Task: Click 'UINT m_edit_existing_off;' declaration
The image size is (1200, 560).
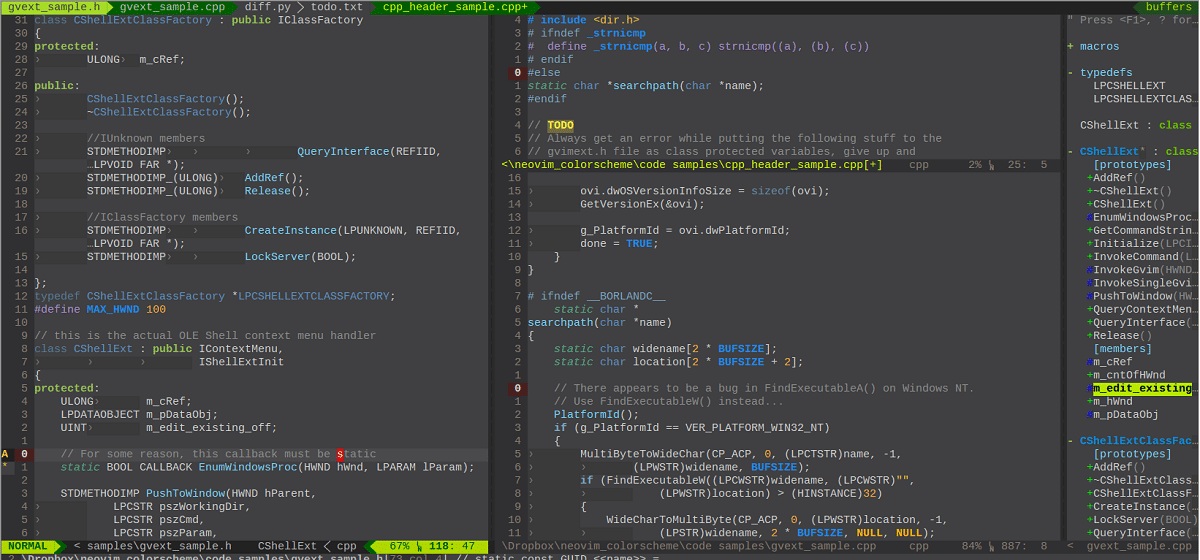Action: tap(168, 427)
